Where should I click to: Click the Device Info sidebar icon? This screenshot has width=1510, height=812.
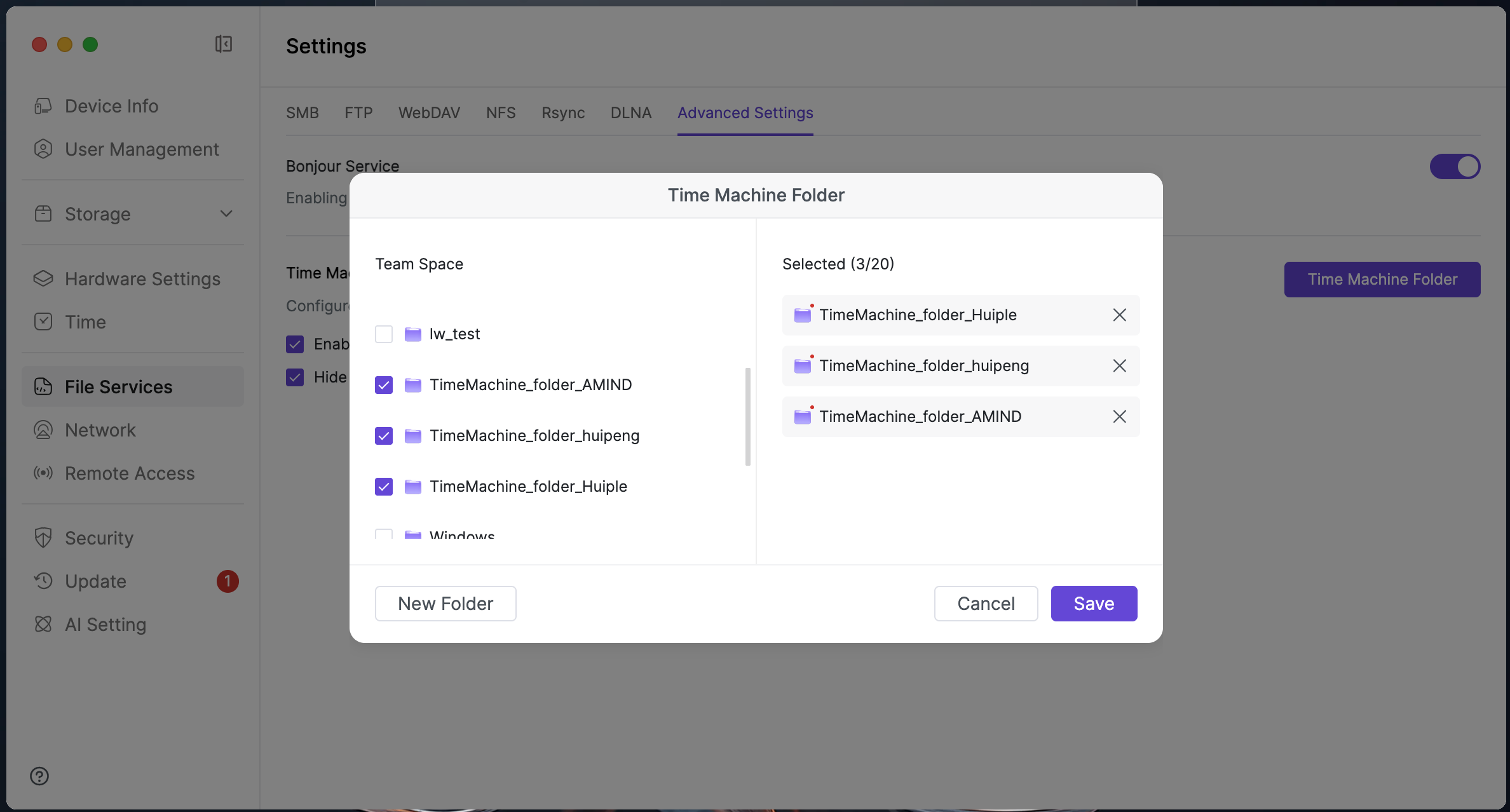pyautogui.click(x=43, y=106)
